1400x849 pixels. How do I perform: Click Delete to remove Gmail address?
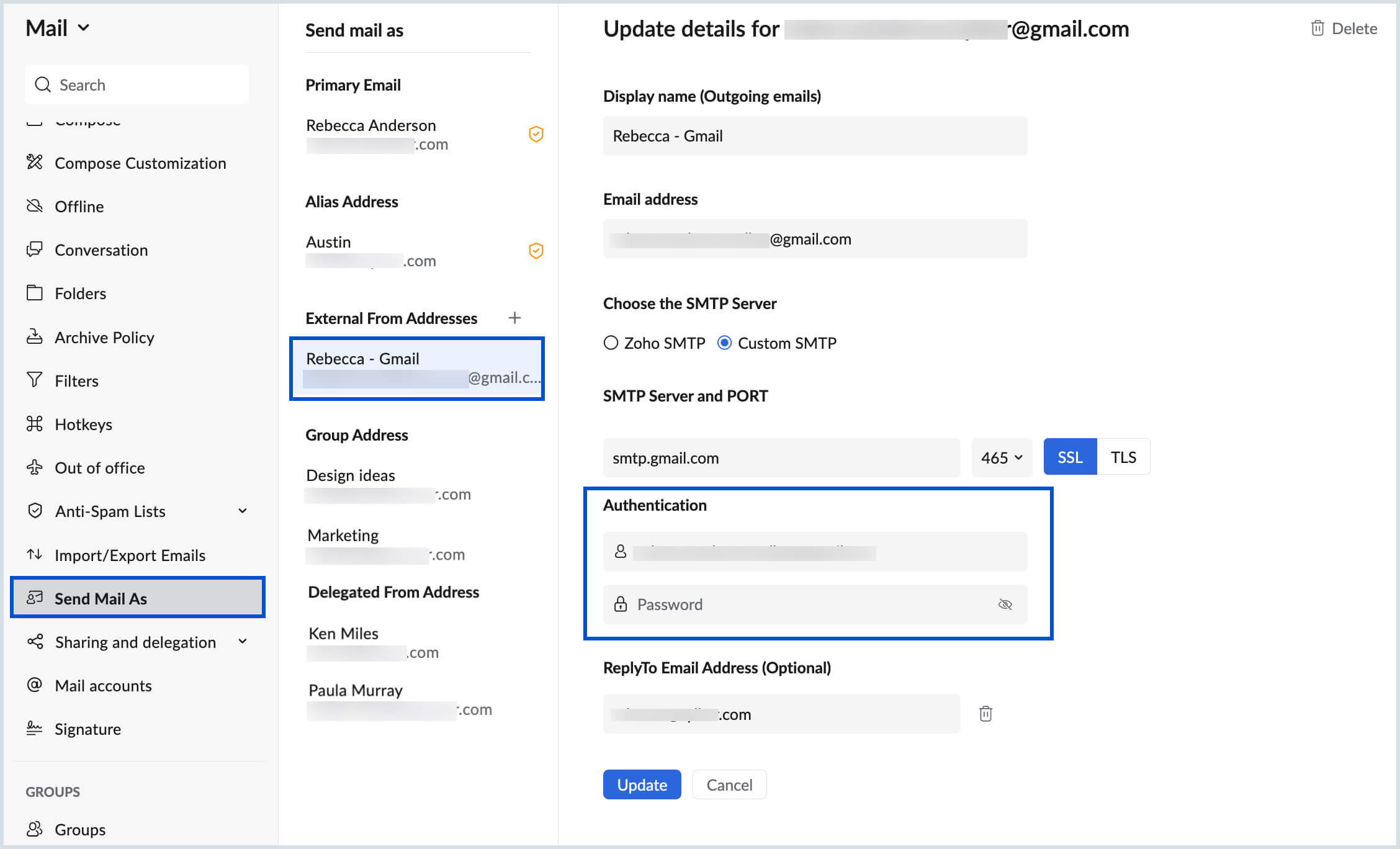coord(1344,28)
